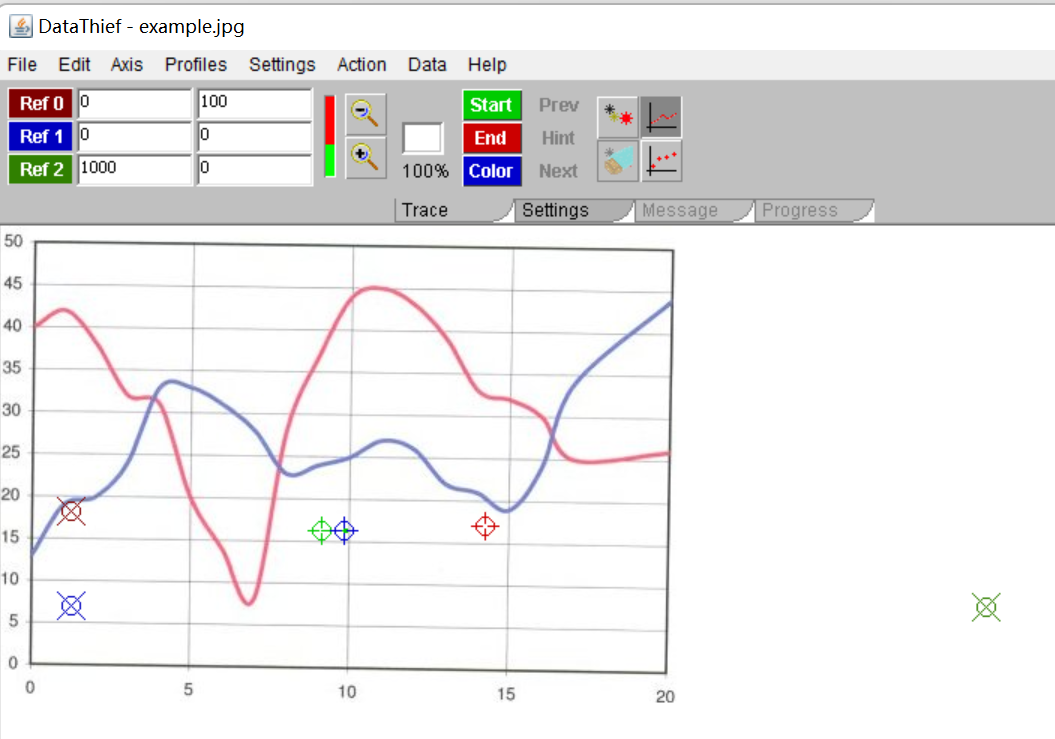Switch to the Settings tab

coord(573,210)
